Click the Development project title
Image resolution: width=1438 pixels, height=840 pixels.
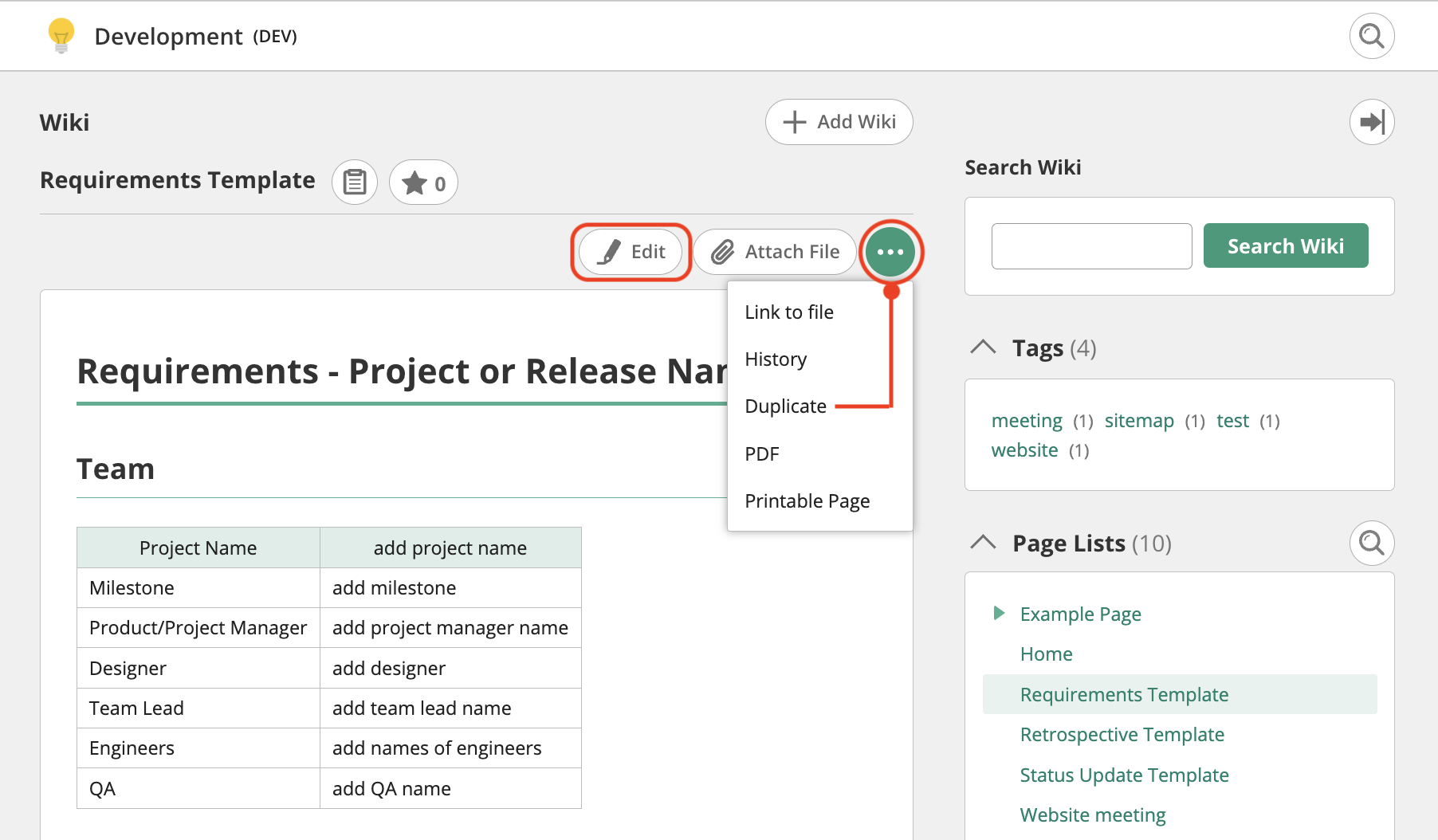tap(168, 37)
